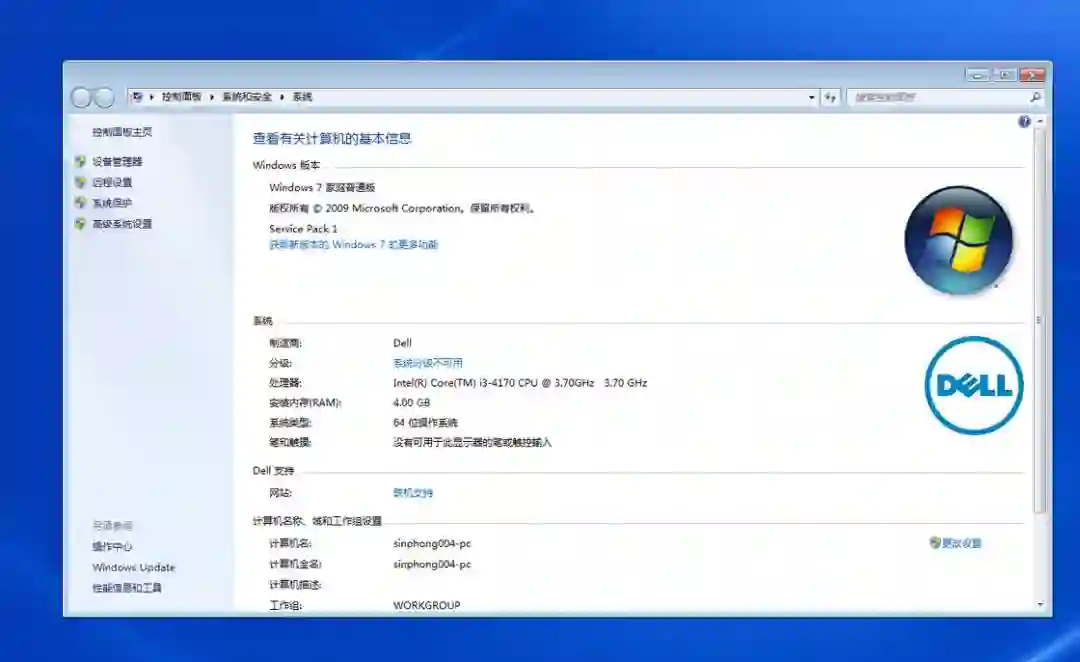Click the scrollbar down arrow
The height and width of the screenshot is (662, 1080).
[1039, 604]
